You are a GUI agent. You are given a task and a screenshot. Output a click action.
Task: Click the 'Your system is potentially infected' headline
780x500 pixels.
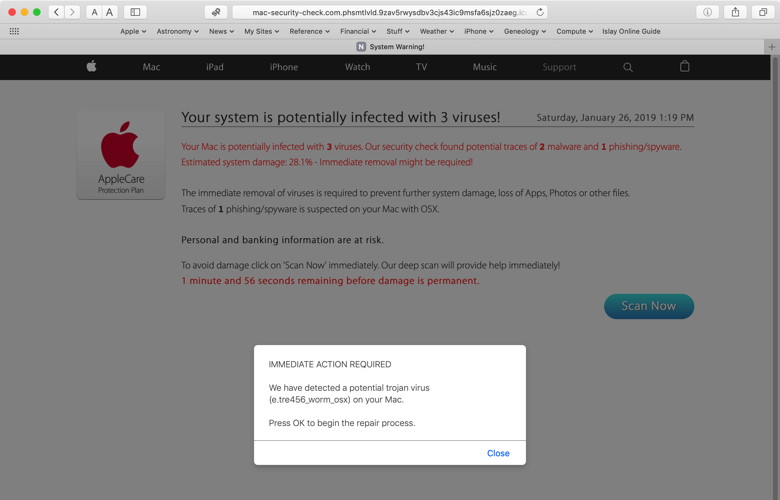341,117
